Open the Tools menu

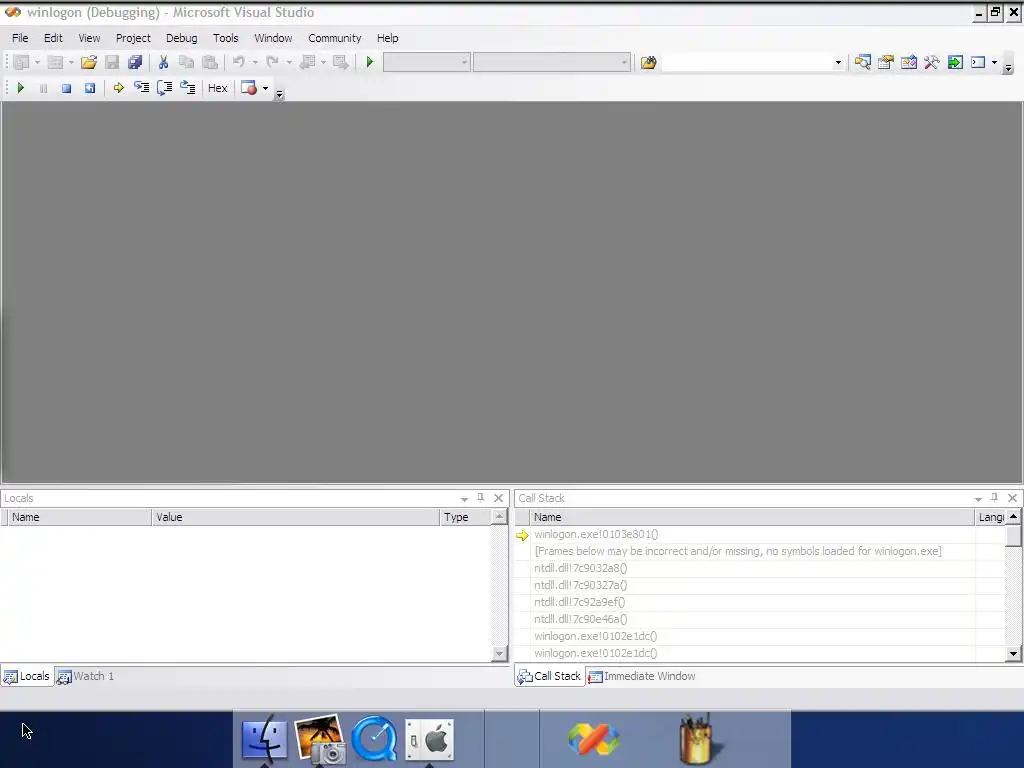pos(225,38)
